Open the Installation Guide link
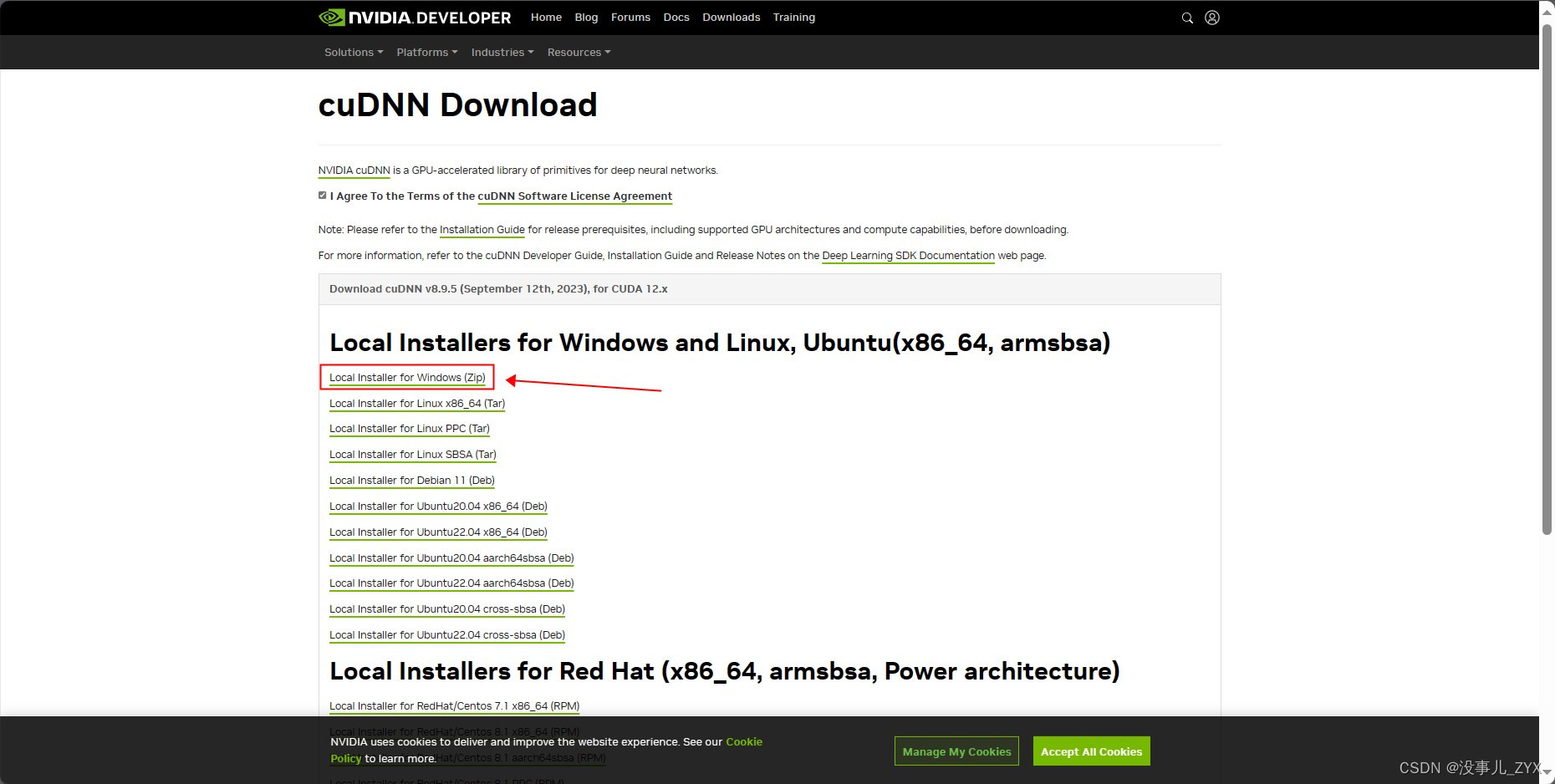1555x784 pixels. pyautogui.click(x=482, y=230)
